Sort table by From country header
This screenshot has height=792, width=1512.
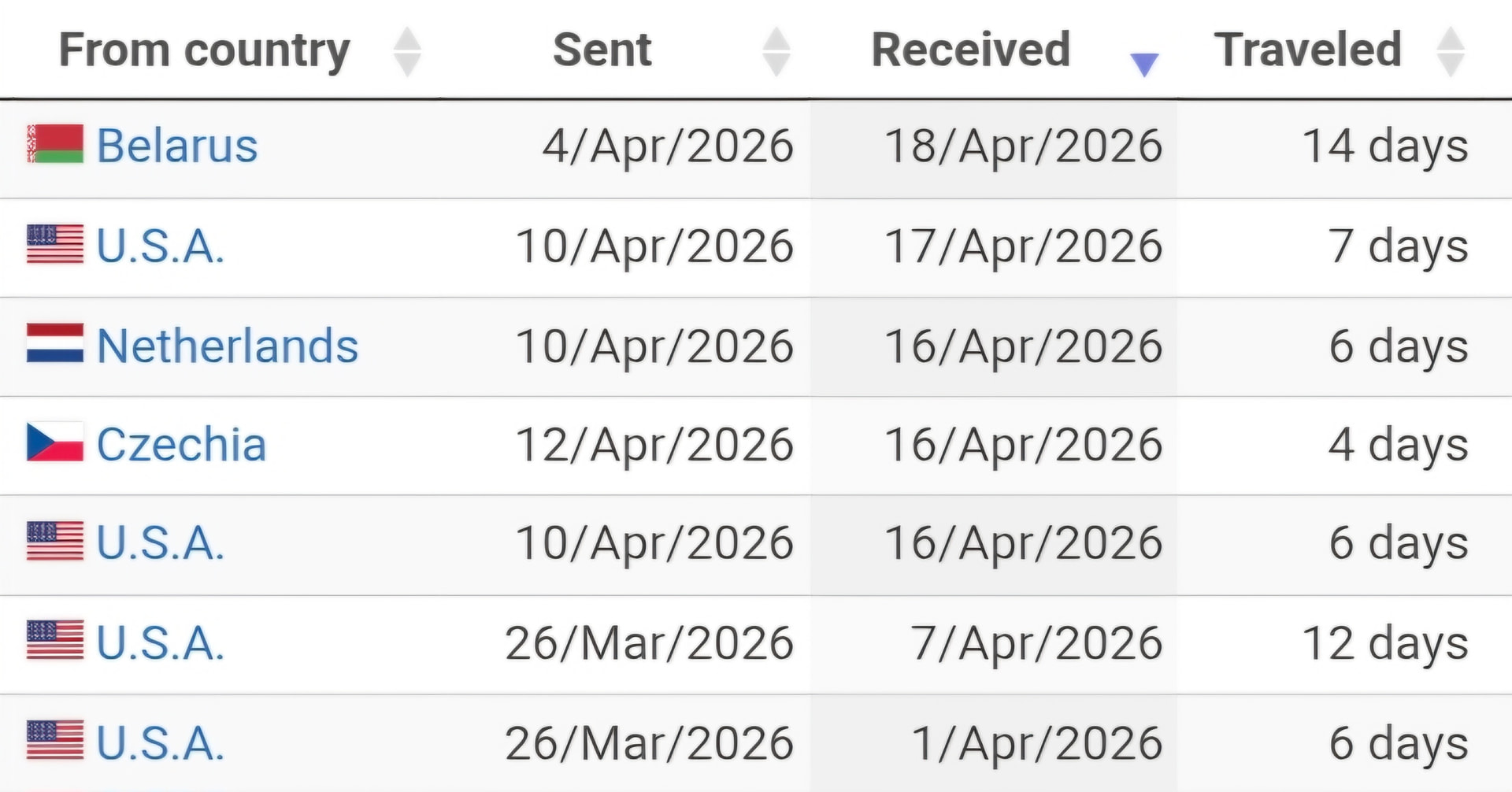click(204, 50)
